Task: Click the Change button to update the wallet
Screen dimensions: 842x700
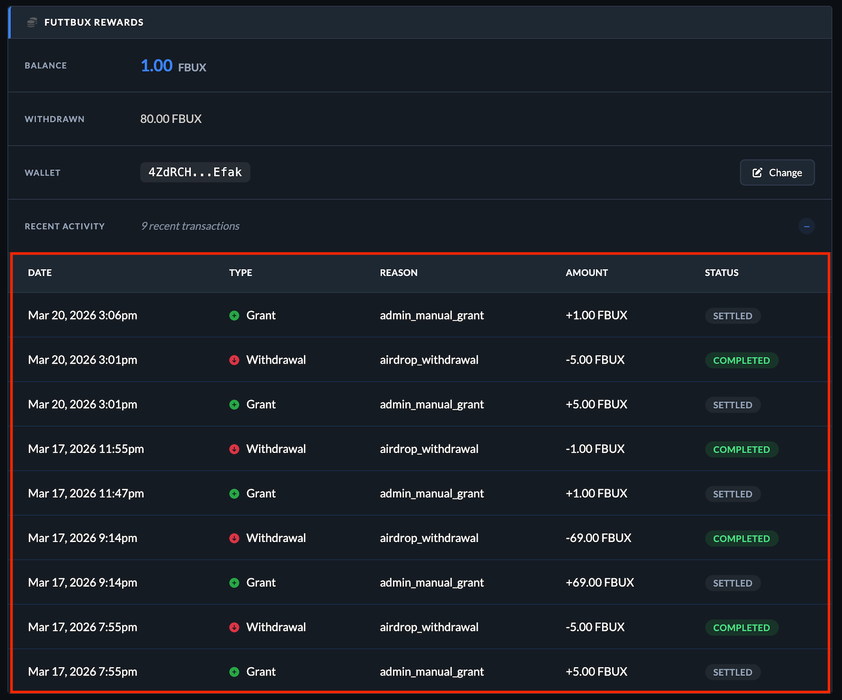Action: coord(777,172)
